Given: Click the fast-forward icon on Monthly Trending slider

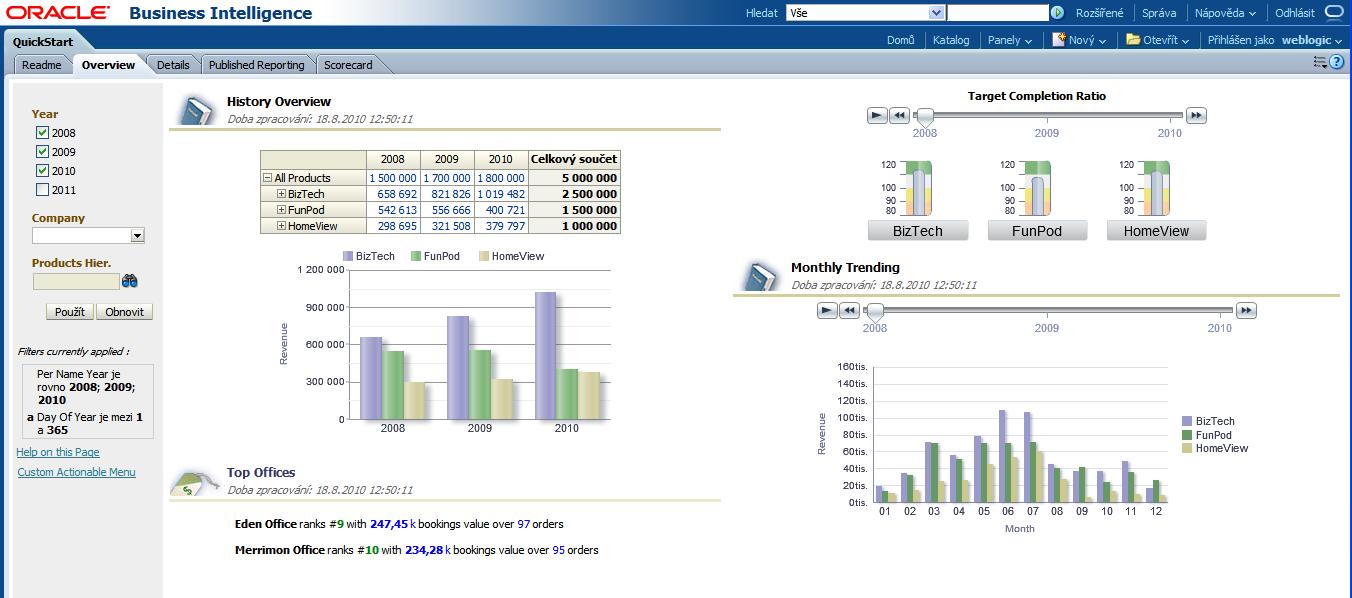Looking at the screenshot, I should pyautogui.click(x=1246, y=310).
